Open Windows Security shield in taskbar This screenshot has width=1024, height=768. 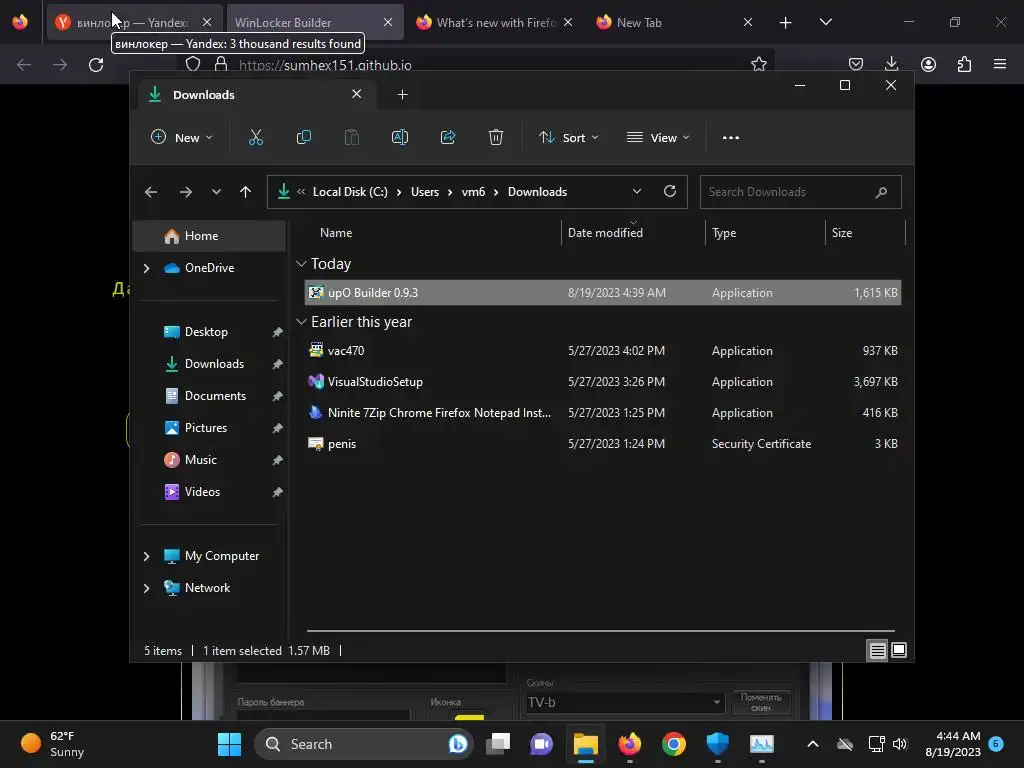tap(717, 744)
